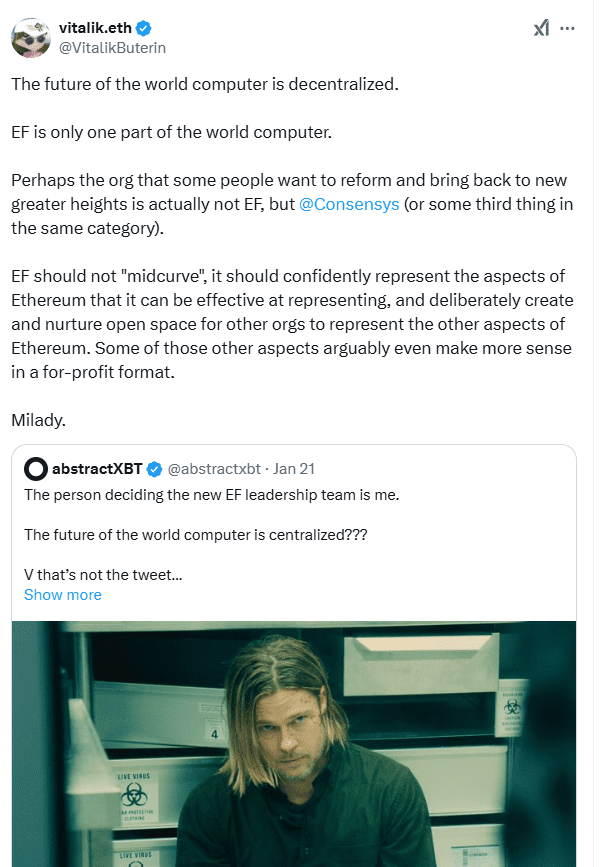602x867 pixels.
Task: Click abstractXBT's circular avatar in quoted tweet
Action: [x=35, y=469]
